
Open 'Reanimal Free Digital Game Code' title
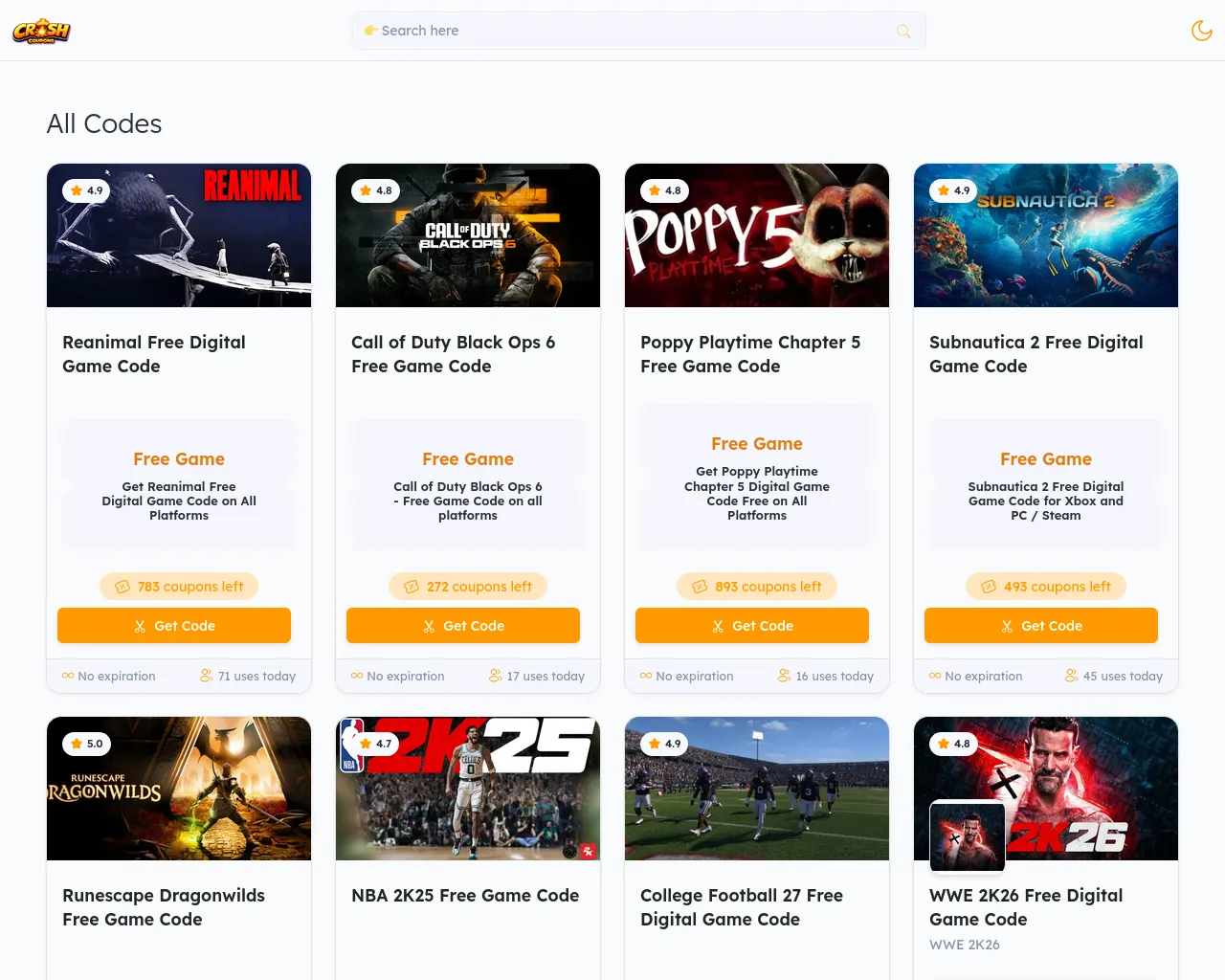coord(154,354)
